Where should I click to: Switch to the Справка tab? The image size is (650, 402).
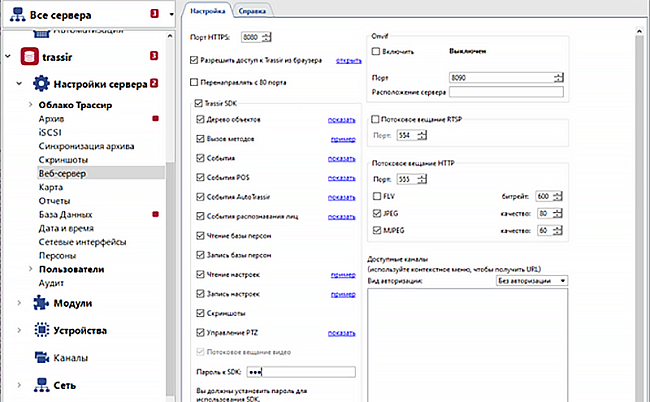click(x=252, y=11)
